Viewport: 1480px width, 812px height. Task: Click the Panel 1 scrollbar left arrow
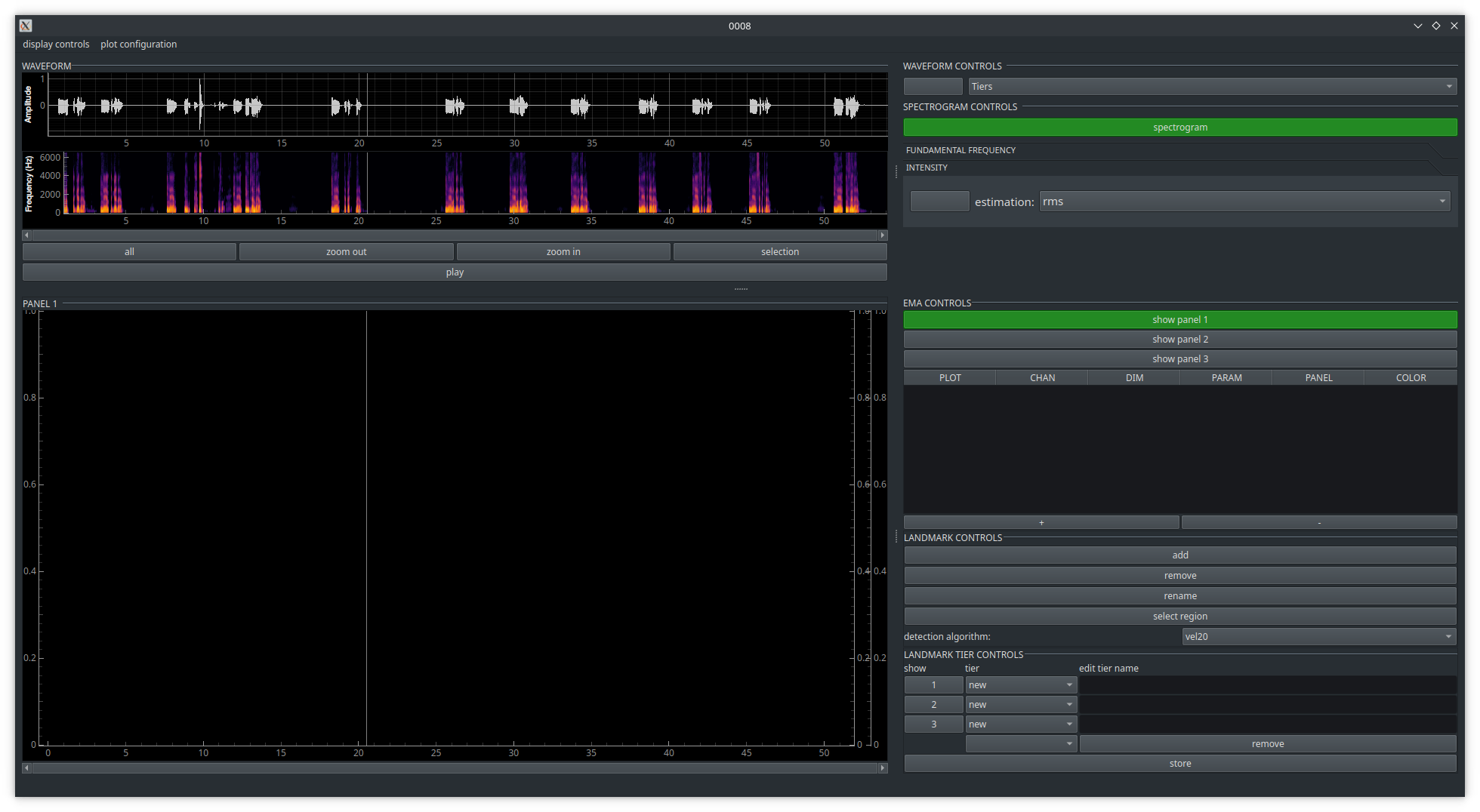[26, 768]
